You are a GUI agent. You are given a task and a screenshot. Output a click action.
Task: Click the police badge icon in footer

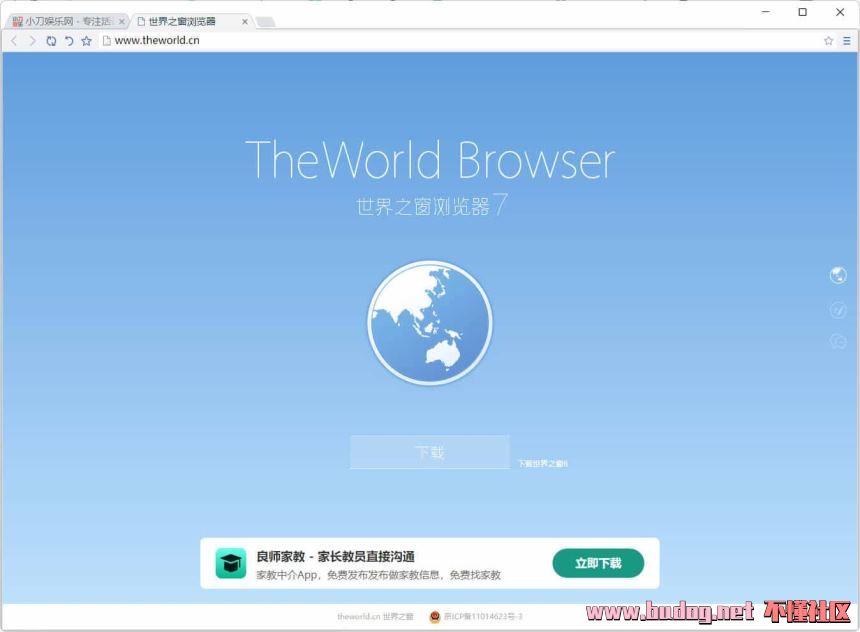point(435,617)
